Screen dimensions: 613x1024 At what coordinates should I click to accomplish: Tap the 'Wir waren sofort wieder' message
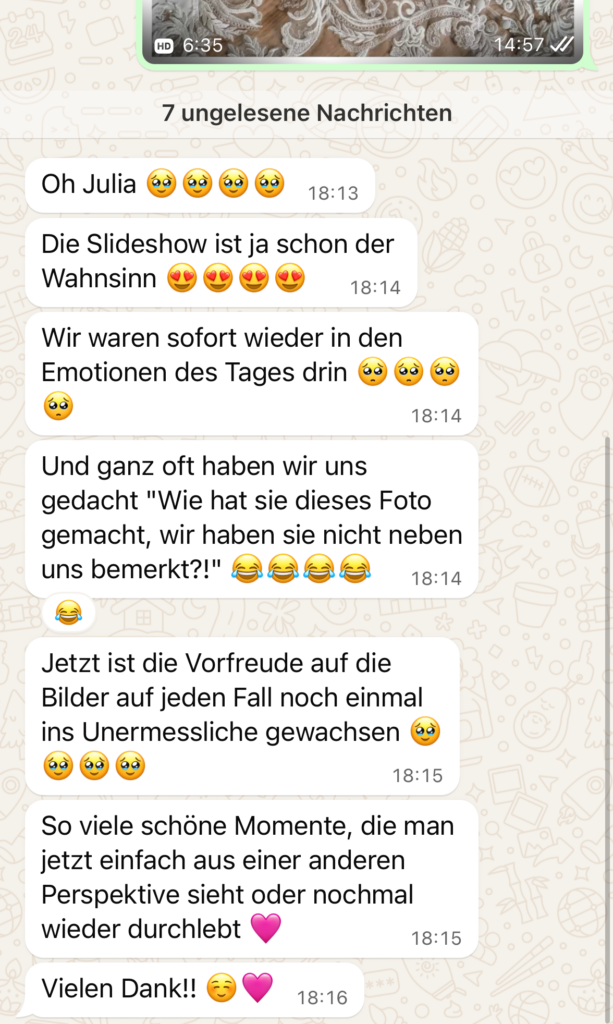(x=251, y=374)
